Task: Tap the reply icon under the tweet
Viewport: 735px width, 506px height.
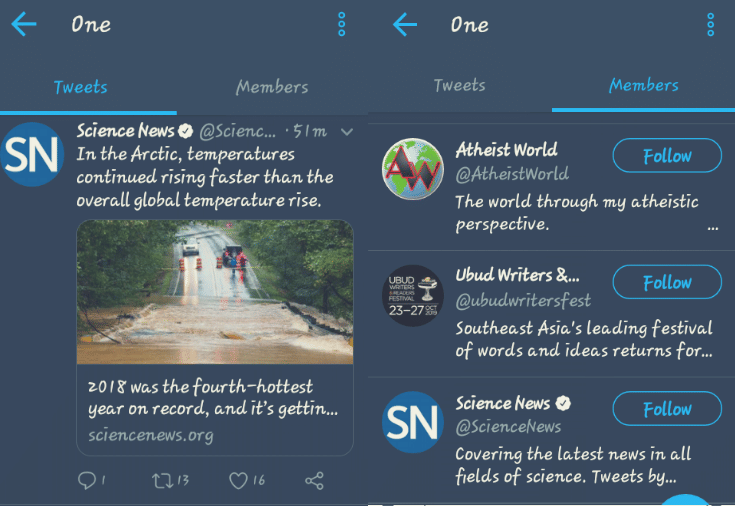Action: coord(87,481)
